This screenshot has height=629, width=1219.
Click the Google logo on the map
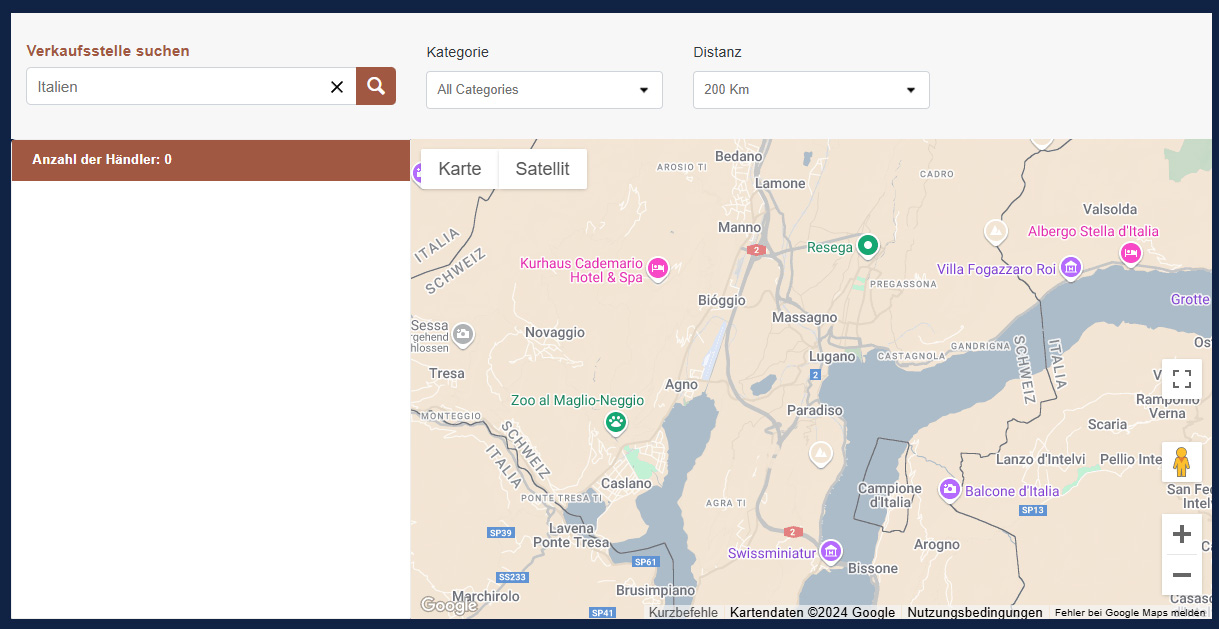click(x=449, y=605)
